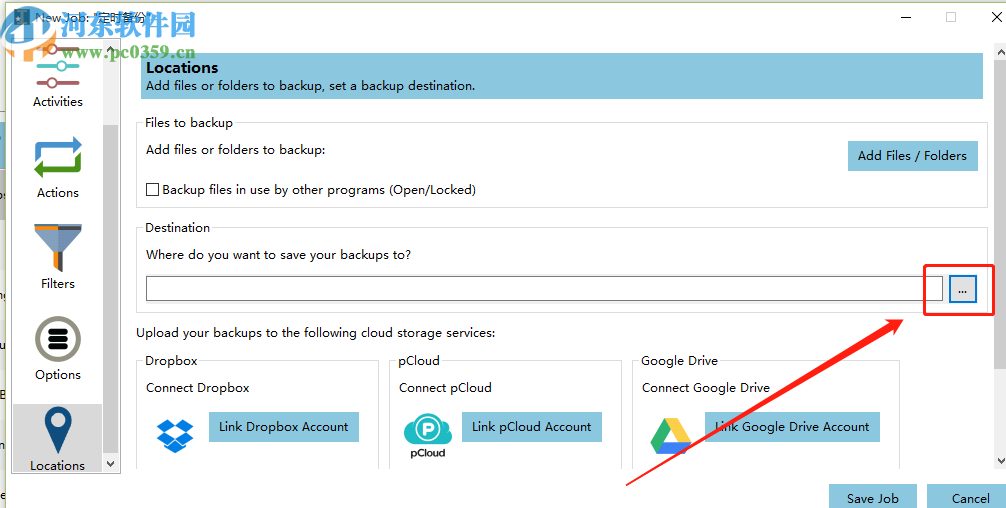Browse for destination folder with ellipsis button
Image resolution: width=1006 pixels, height=508 pixels.
coord(962,289)
